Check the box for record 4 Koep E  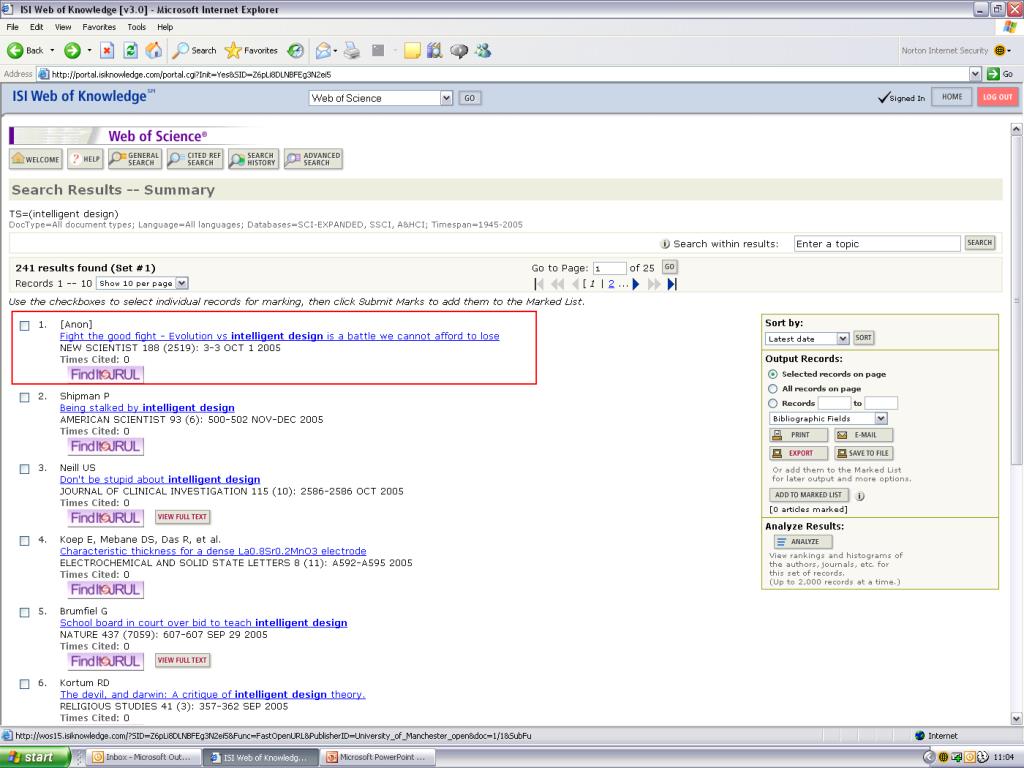25,541
